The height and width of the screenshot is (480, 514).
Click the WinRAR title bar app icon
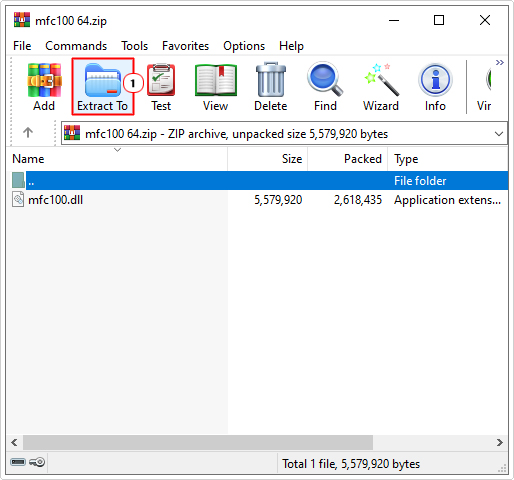pos(22,20)
